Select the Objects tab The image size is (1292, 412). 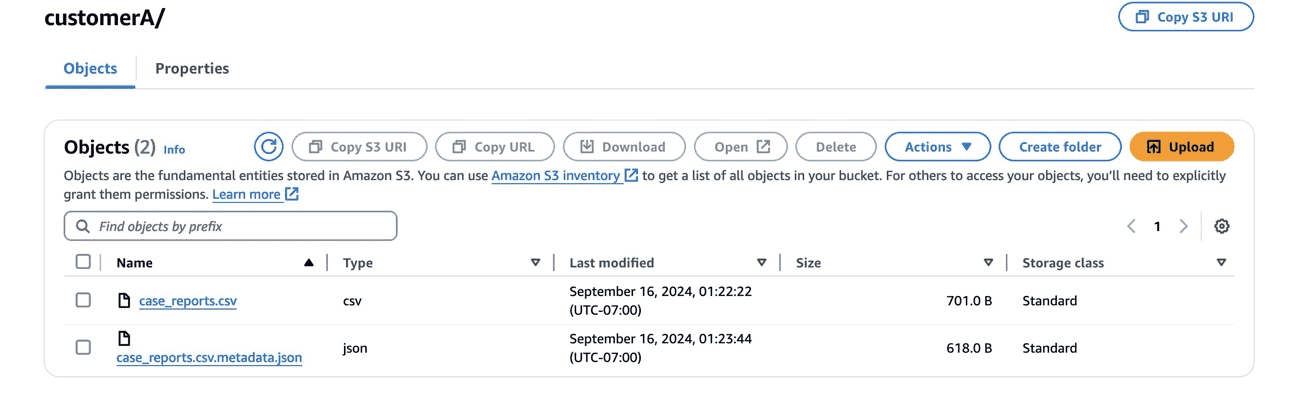tap(90, 68)
